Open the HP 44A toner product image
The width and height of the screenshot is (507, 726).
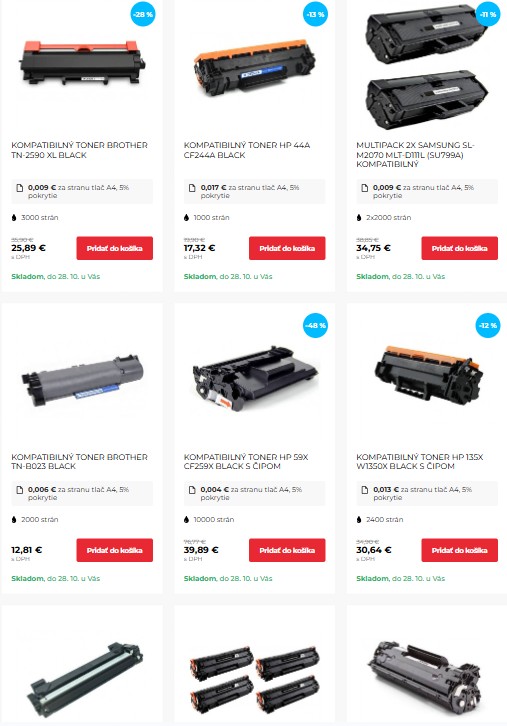point(255,66)
